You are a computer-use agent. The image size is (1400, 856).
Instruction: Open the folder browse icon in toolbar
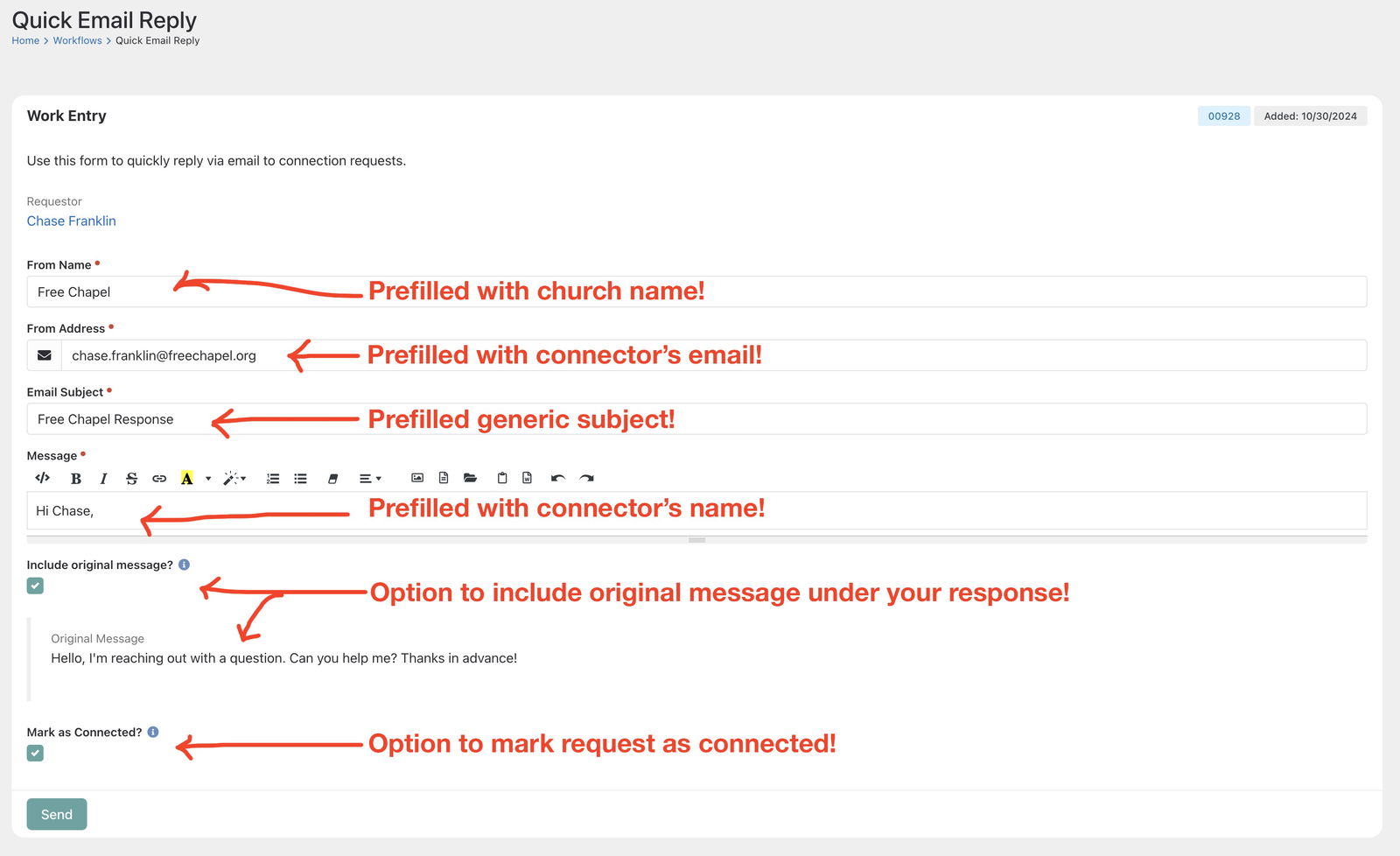(x=470, y=478)
